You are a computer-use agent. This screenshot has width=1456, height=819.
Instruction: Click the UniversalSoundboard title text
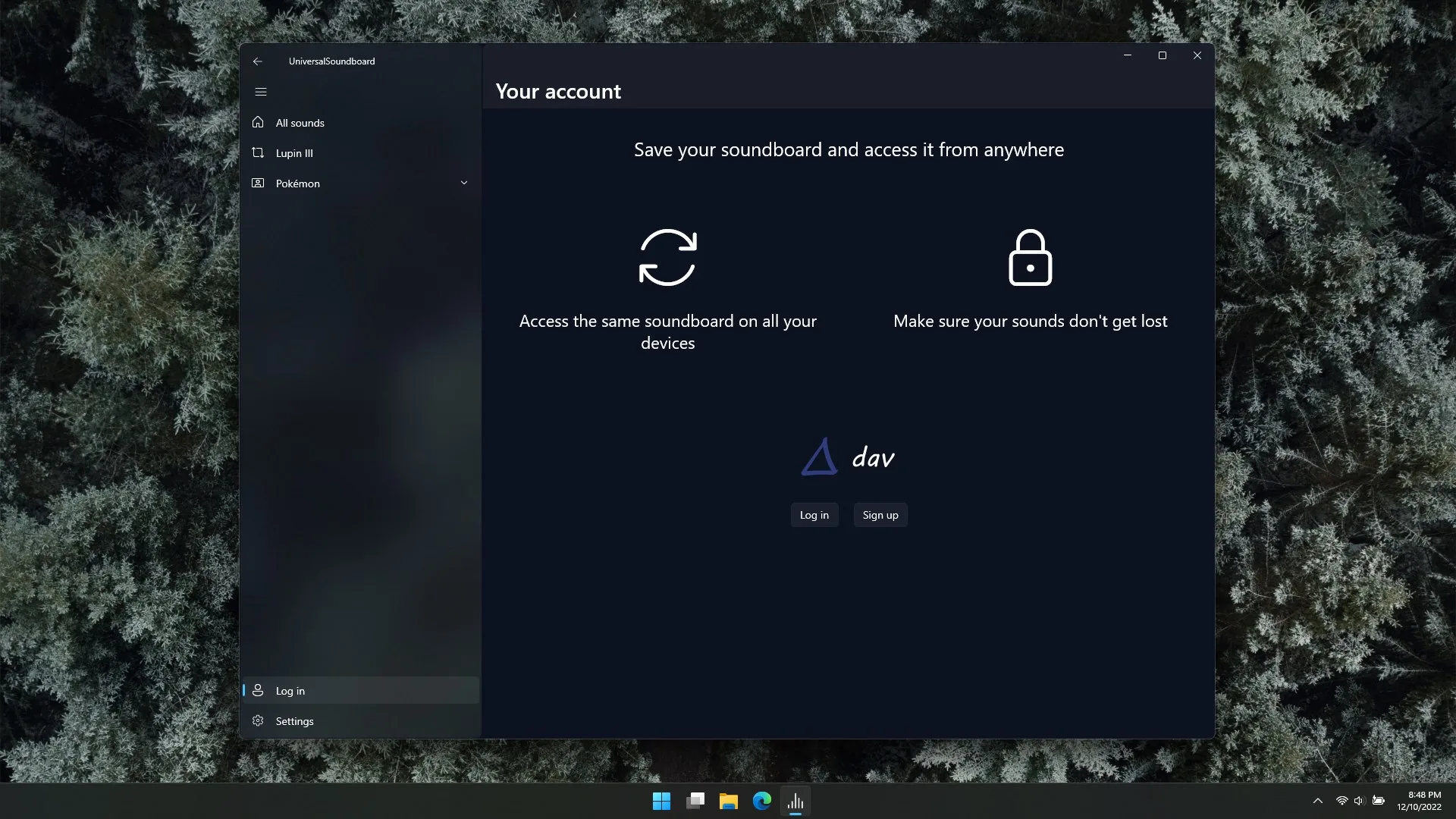pos(331,61)
